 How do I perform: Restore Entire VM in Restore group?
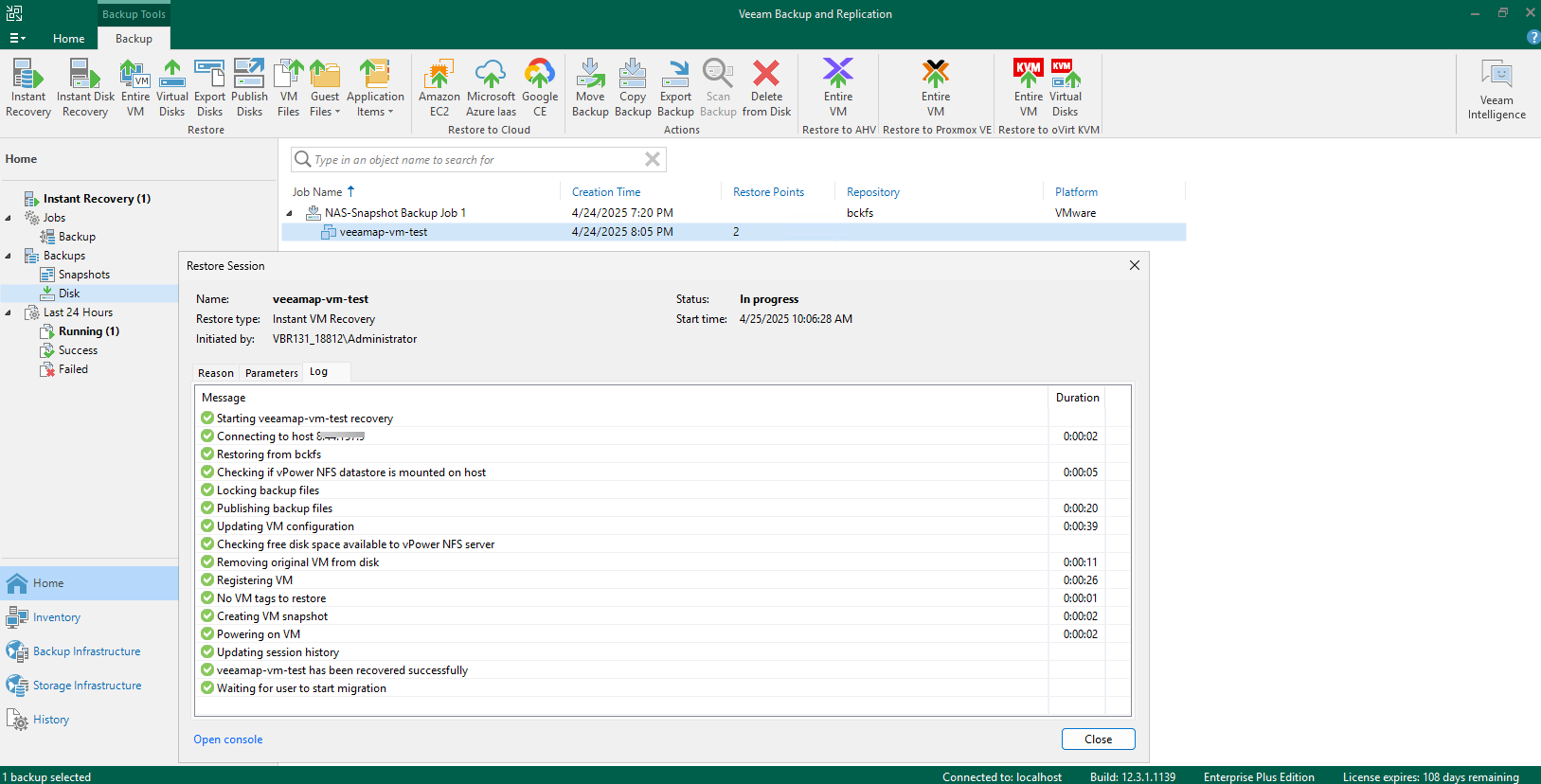click(x=135, y=88)
